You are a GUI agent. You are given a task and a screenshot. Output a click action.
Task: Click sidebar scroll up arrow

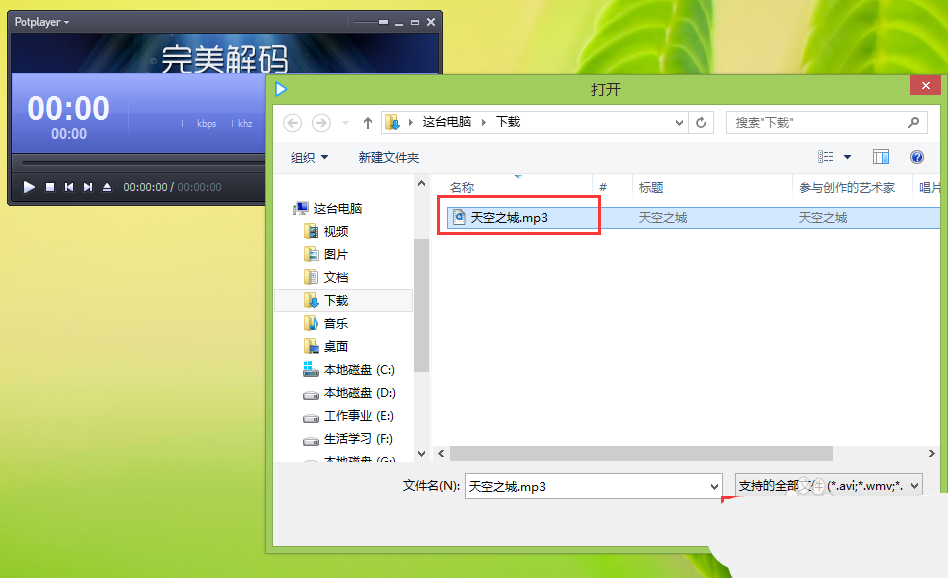pyautogui.click(x=421, y=183)
